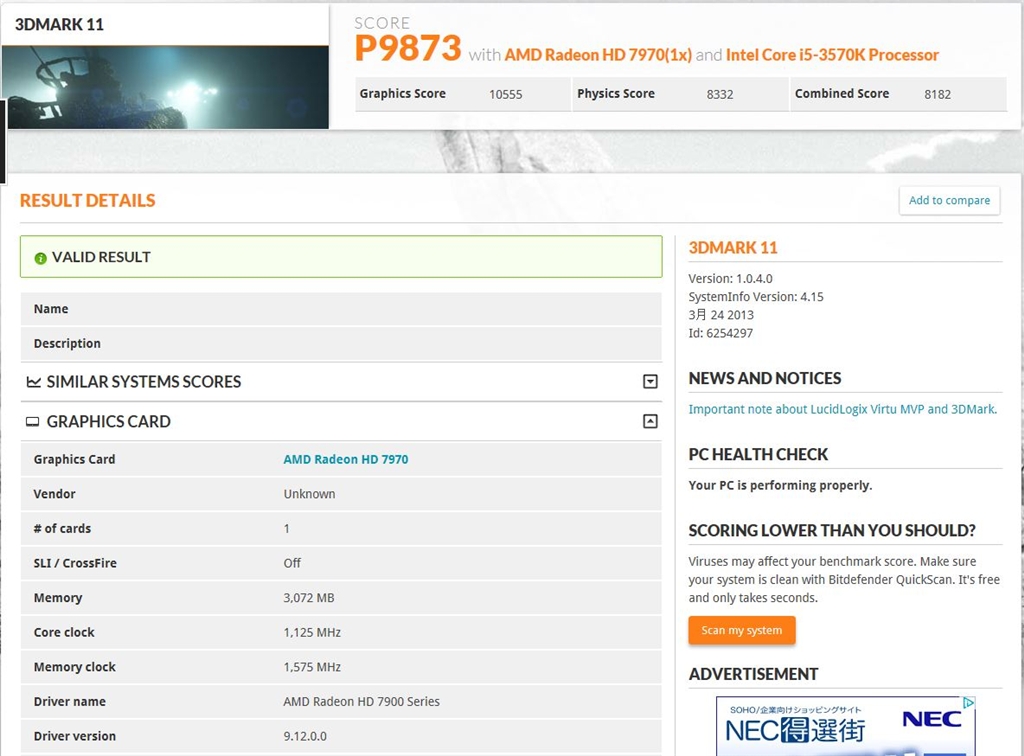Click the date 3月 24 2013

(x=721, y=315)
